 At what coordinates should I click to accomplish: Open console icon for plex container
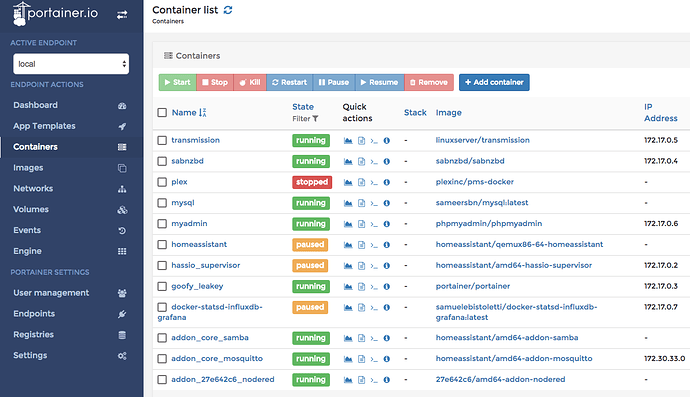(x=374, y=183)
